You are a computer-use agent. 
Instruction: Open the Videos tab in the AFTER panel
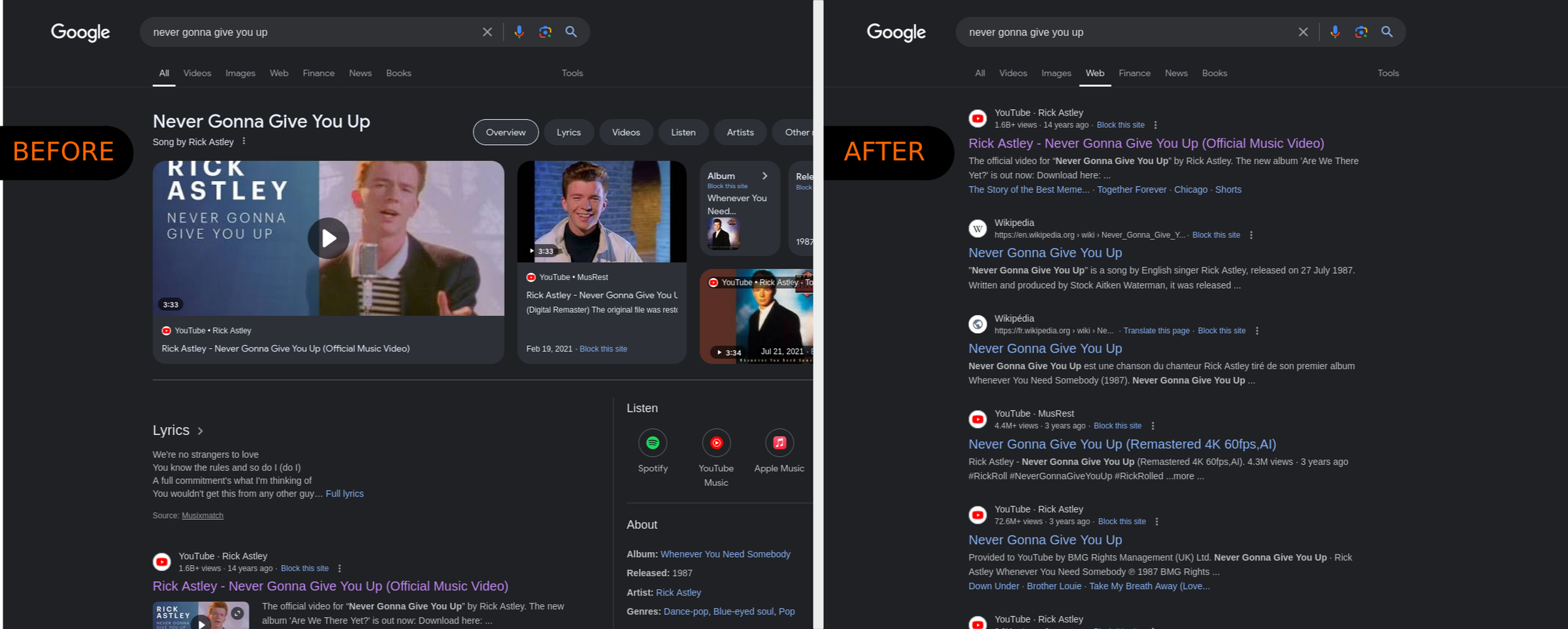pos(1013,73)
